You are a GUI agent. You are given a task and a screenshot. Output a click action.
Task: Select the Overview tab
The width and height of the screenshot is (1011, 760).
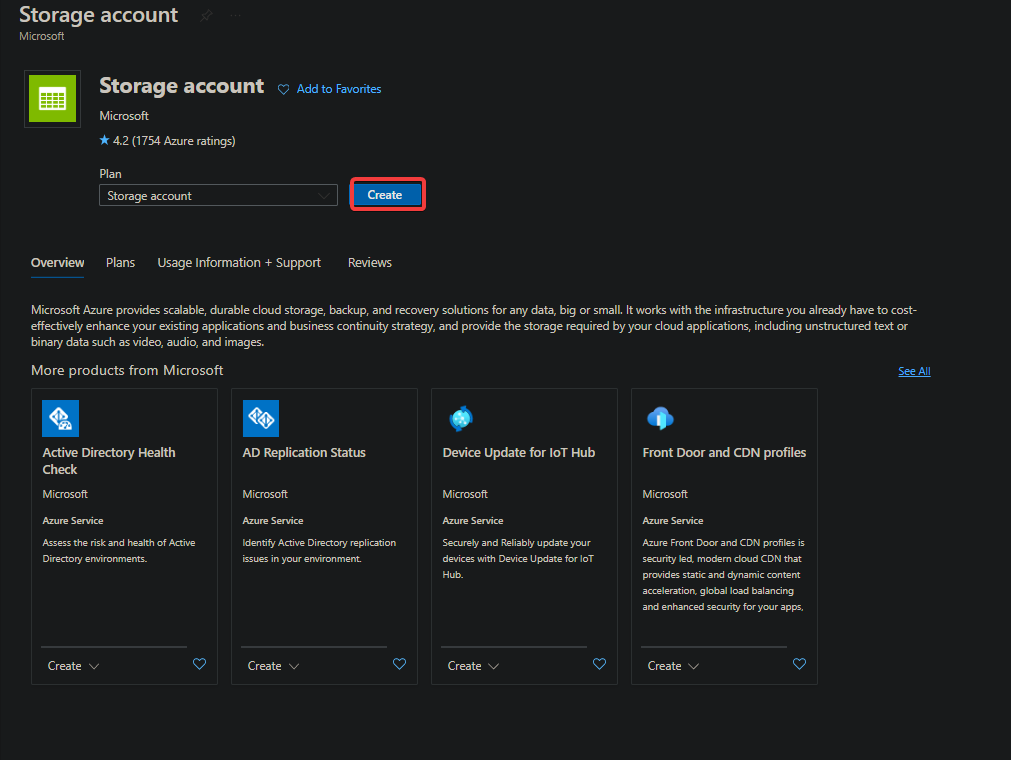coord(57,262)
